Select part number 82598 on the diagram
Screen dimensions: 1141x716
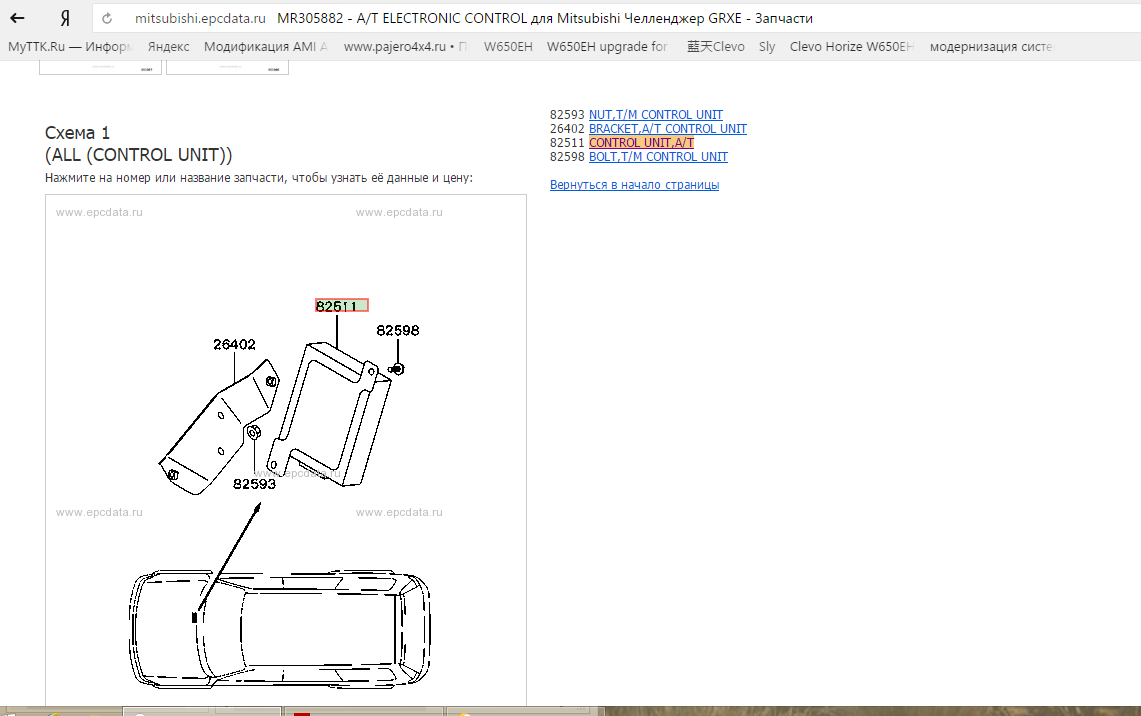pyautogui.click(x=397, y=330)
